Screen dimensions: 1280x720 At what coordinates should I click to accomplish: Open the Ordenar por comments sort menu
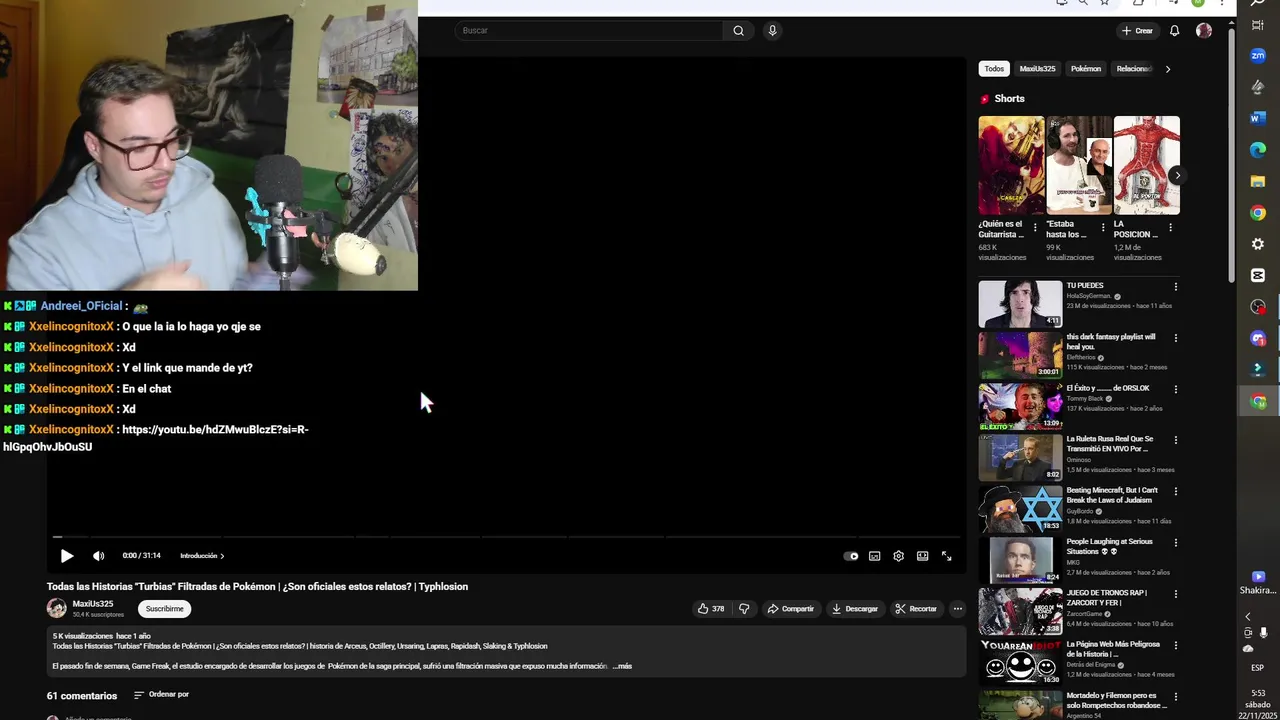click(x=161, y=695)
